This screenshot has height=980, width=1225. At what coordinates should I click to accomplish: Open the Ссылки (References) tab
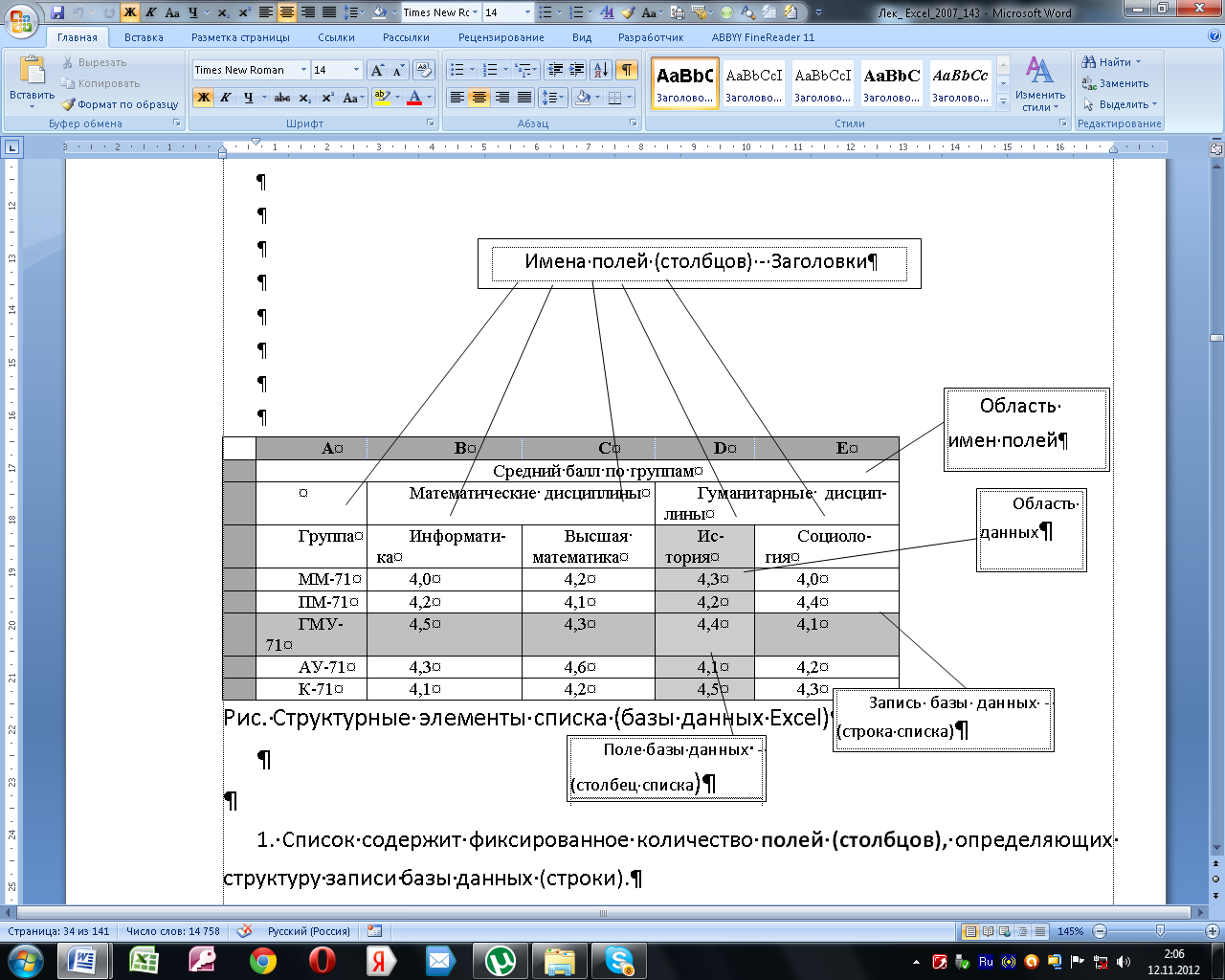point(336,37)
